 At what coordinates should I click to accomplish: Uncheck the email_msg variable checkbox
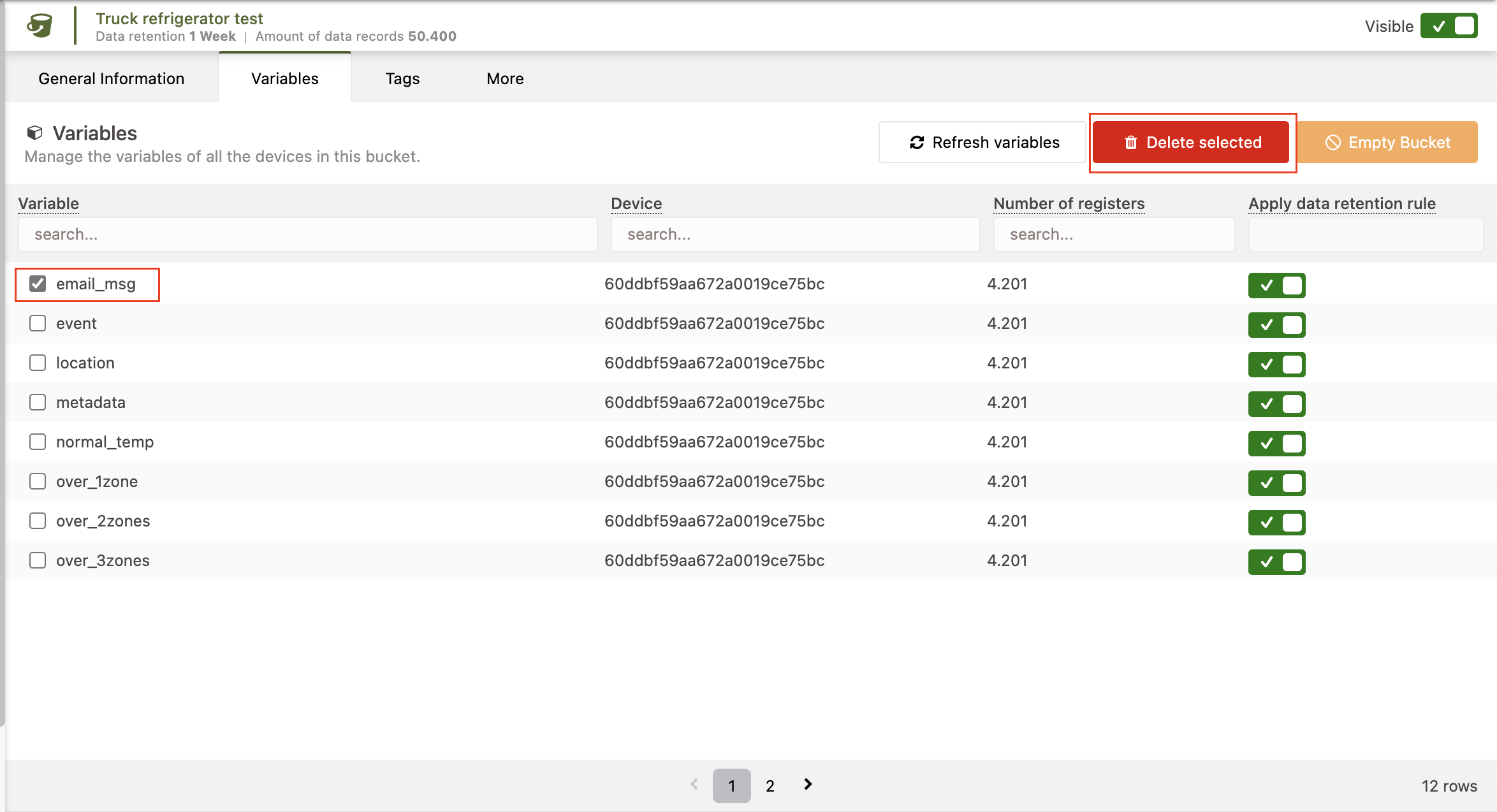pos(38,284)
